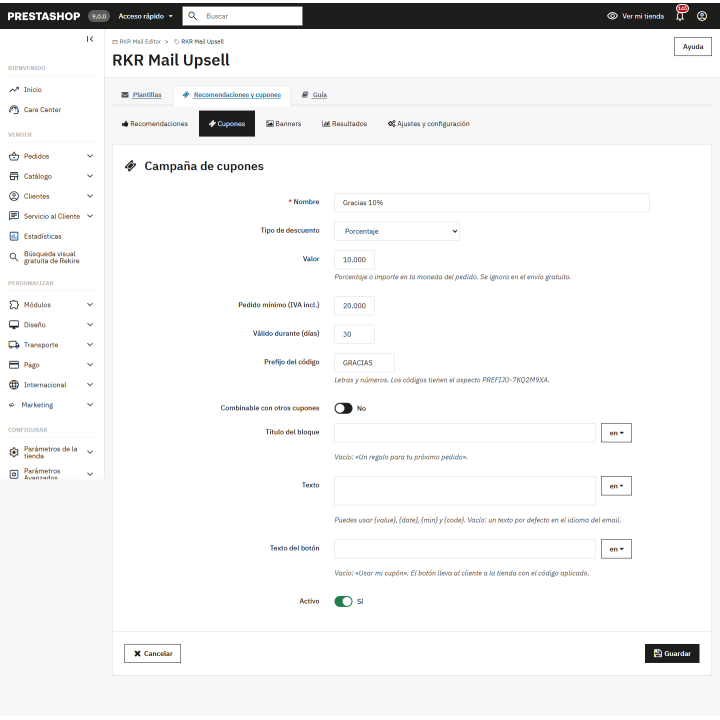Viewport: 720px width, 720px height.
Task: Click the Nombre input field
Action: click(492, 202)
